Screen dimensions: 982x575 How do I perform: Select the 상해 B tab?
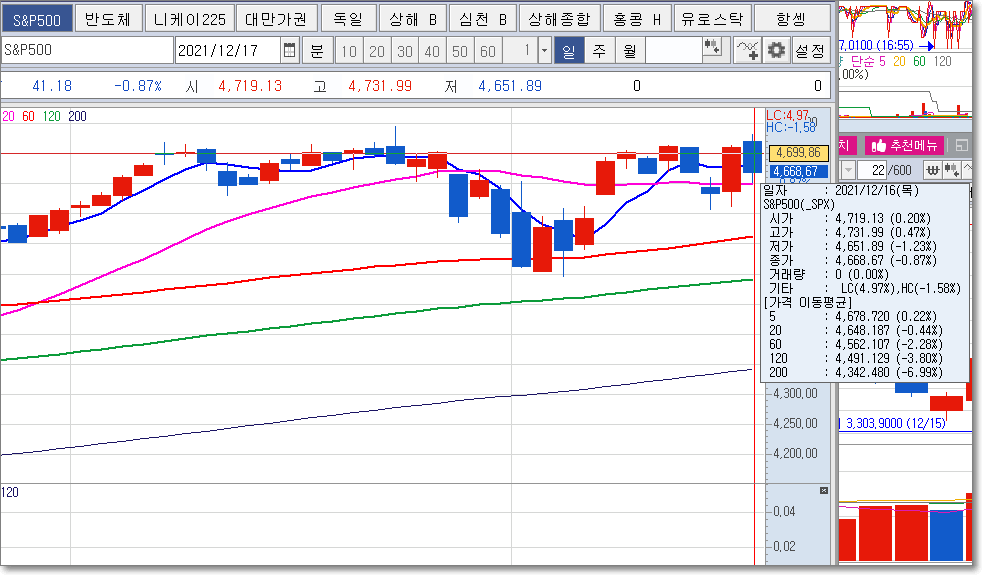pos(413,19)
